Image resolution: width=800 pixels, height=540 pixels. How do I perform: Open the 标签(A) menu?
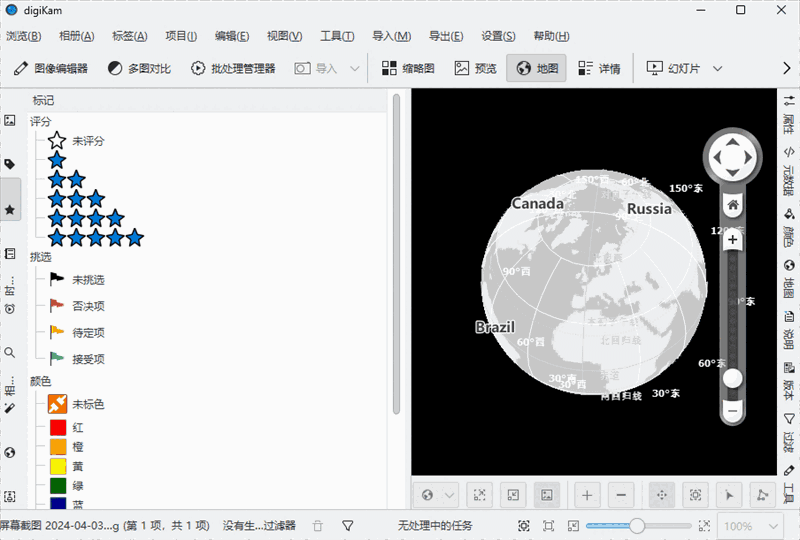[x=129, y=36]
